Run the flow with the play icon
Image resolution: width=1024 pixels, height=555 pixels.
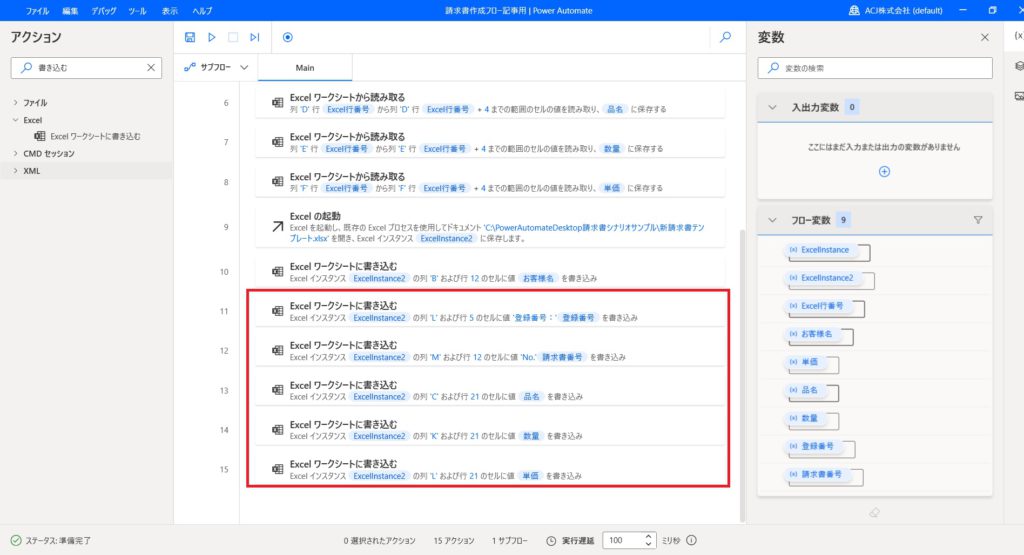coord(211,37)
